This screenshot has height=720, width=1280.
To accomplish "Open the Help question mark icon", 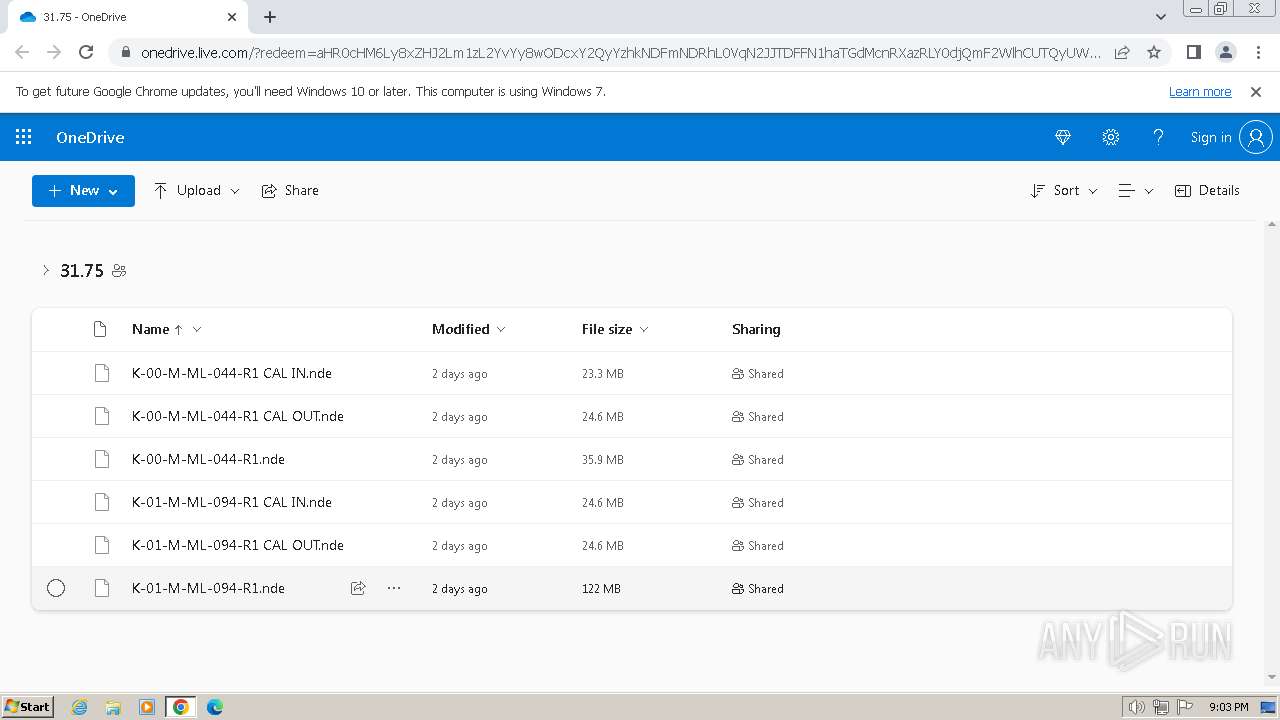I will click(1158, 137).
